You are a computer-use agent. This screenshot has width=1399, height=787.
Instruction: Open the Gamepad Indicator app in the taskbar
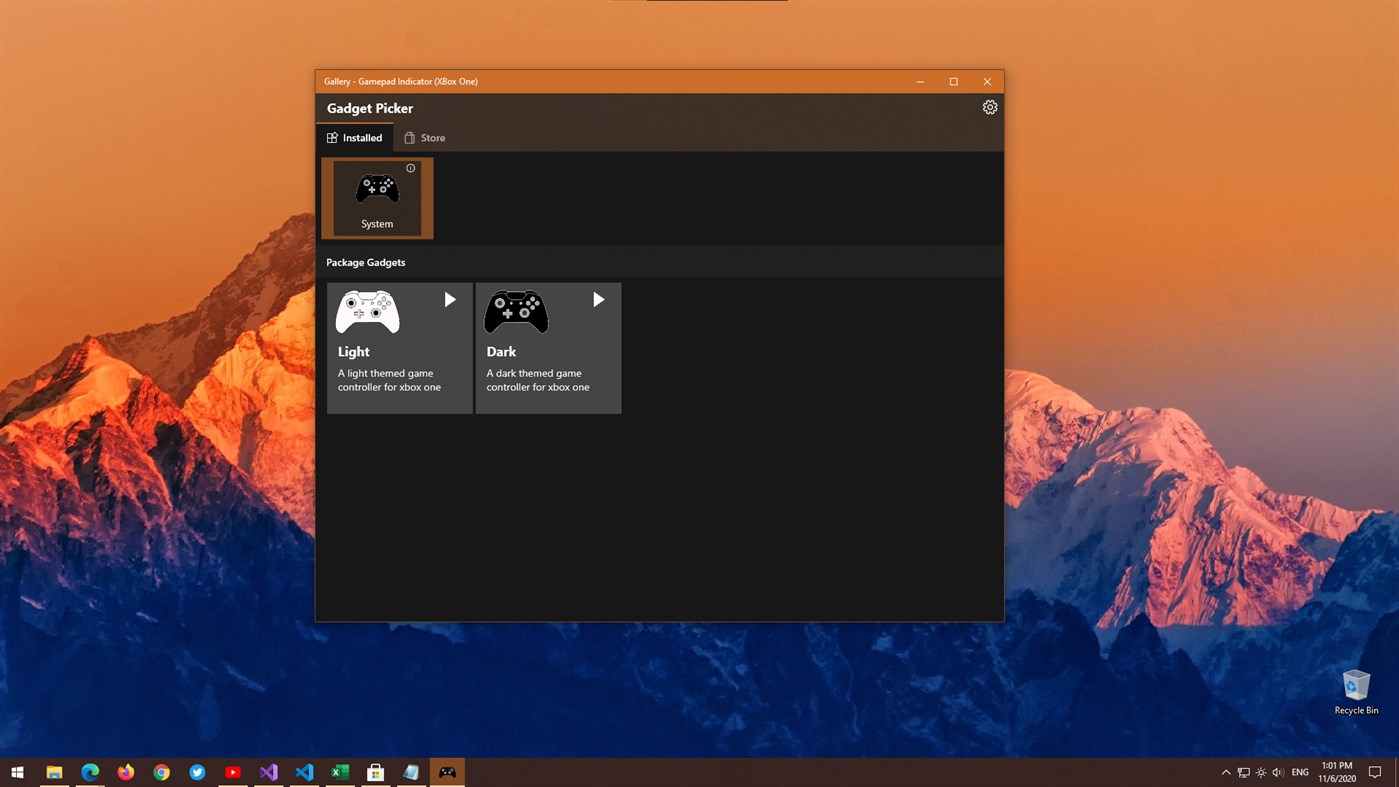tap(446, 771)
